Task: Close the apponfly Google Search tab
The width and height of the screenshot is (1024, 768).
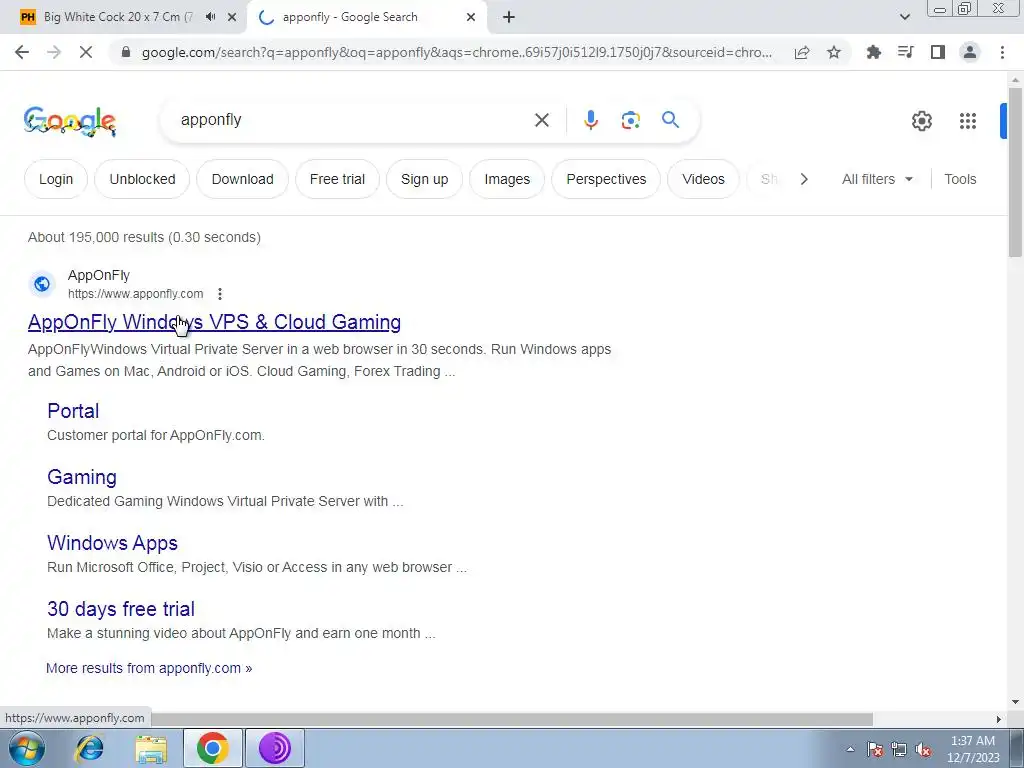Action: point(471,17)
